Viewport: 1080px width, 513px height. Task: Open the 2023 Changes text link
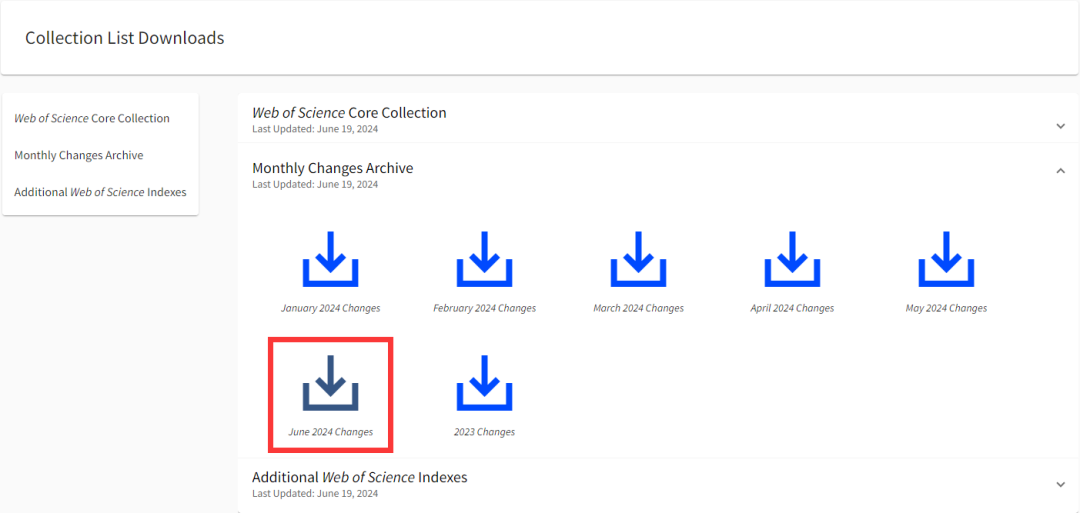tap(484, 432)
